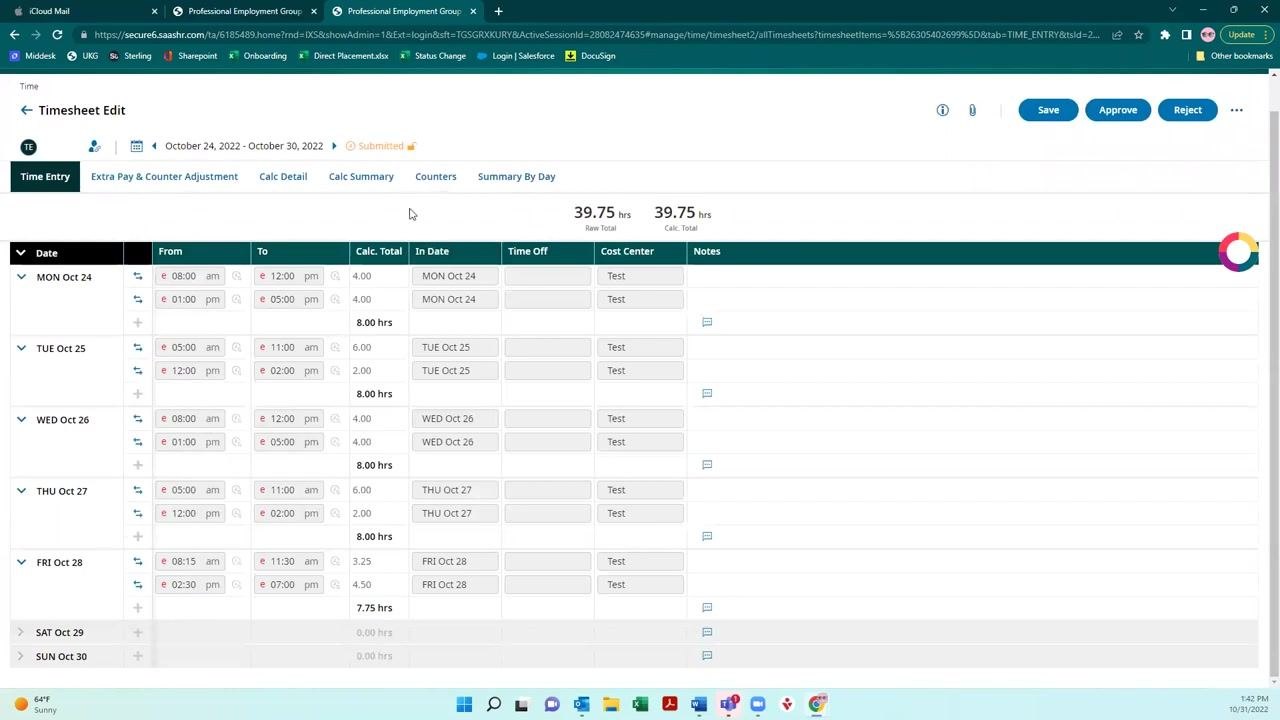1280x720 pixels.
Task: Collapse all days using the Date header chevron
Action: point(20,253)
